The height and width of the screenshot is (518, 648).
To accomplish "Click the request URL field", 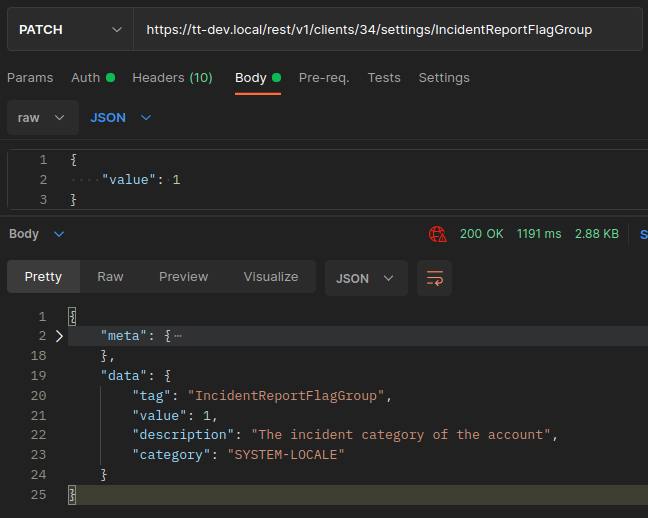I will point(388,30).
